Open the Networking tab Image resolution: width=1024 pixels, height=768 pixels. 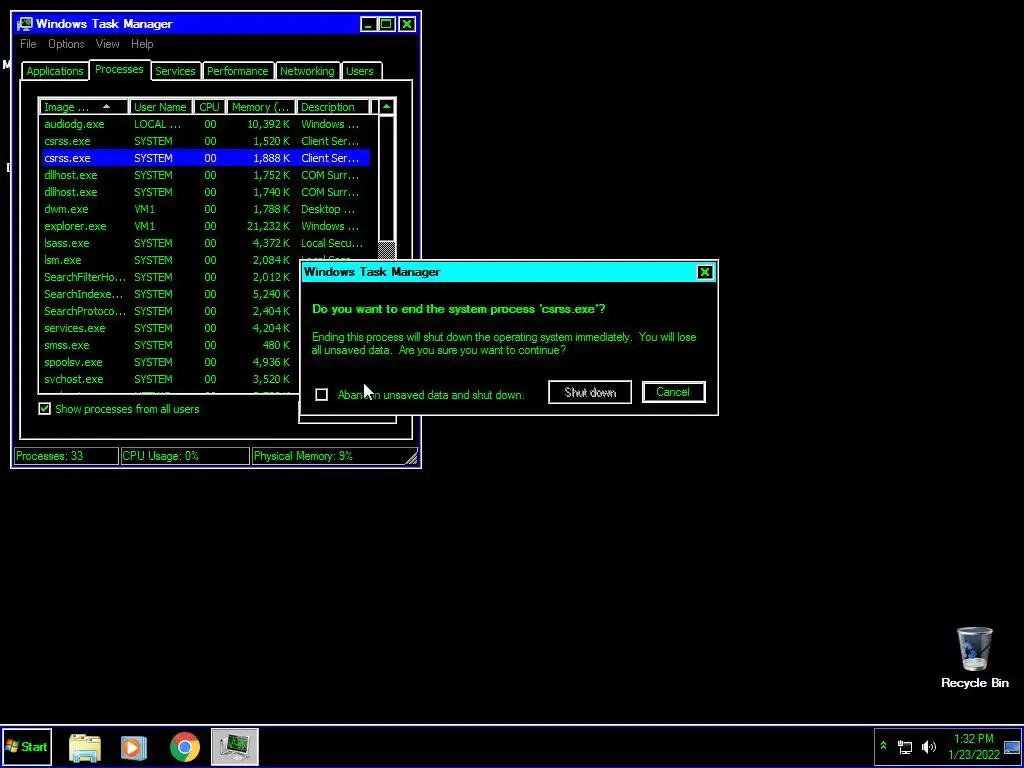tap(307, 71)
